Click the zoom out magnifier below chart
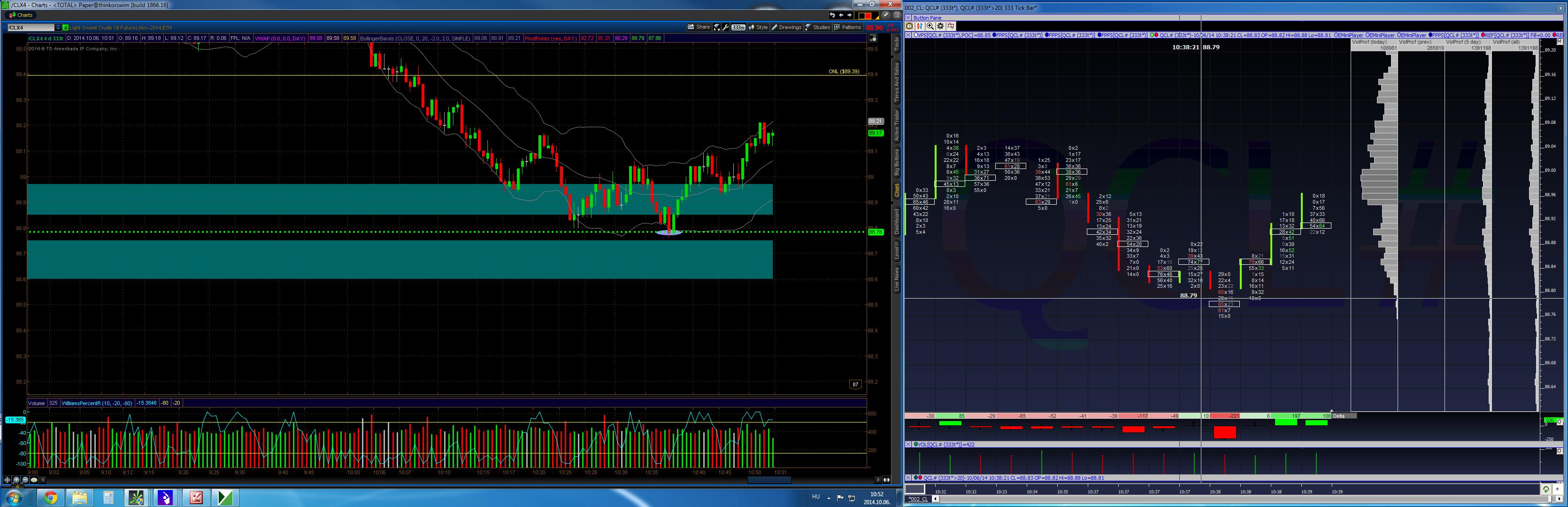This screenshot has width=1568, height=507. (25, 480)
